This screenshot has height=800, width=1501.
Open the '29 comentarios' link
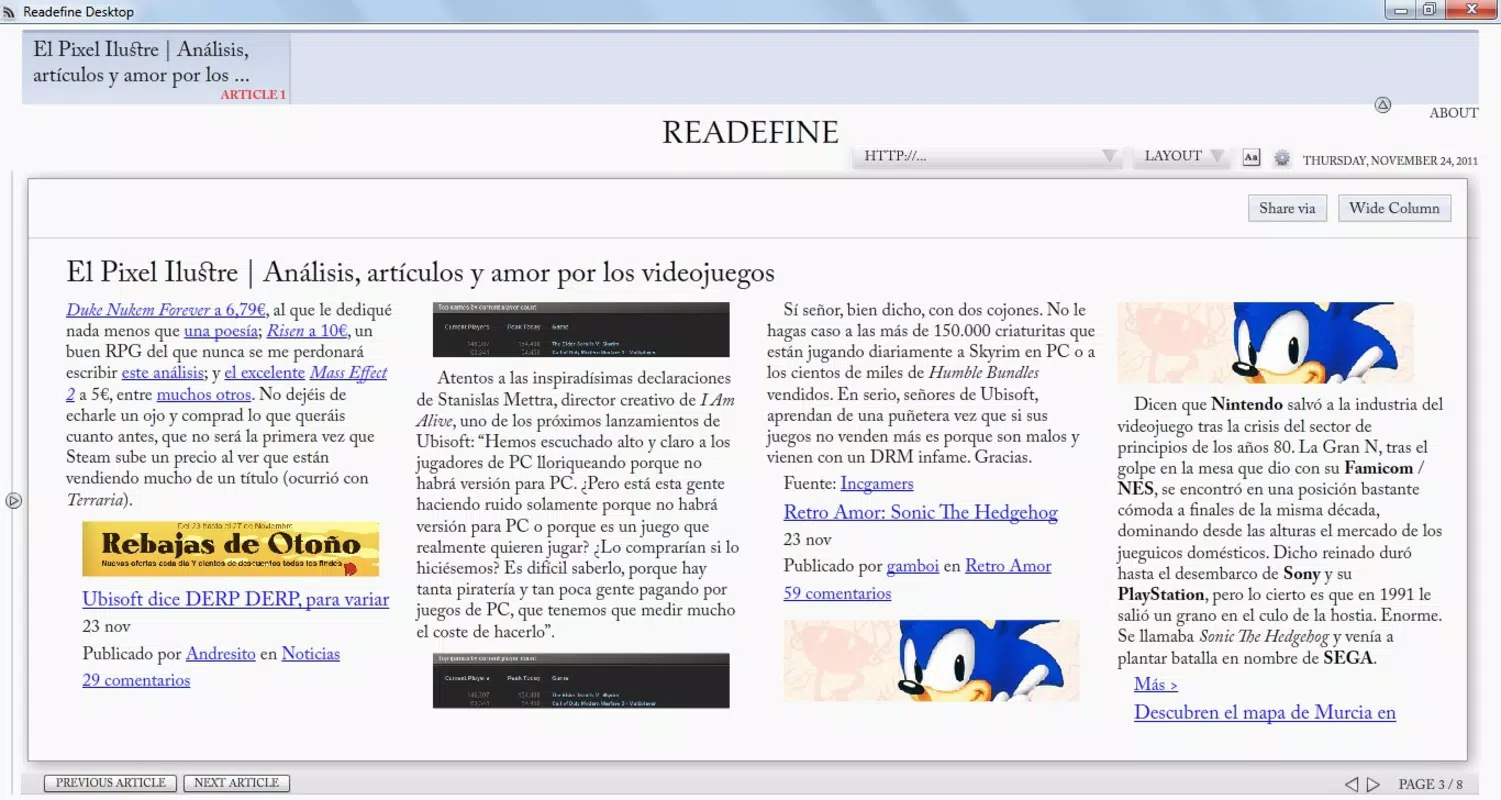coord(136,680)
